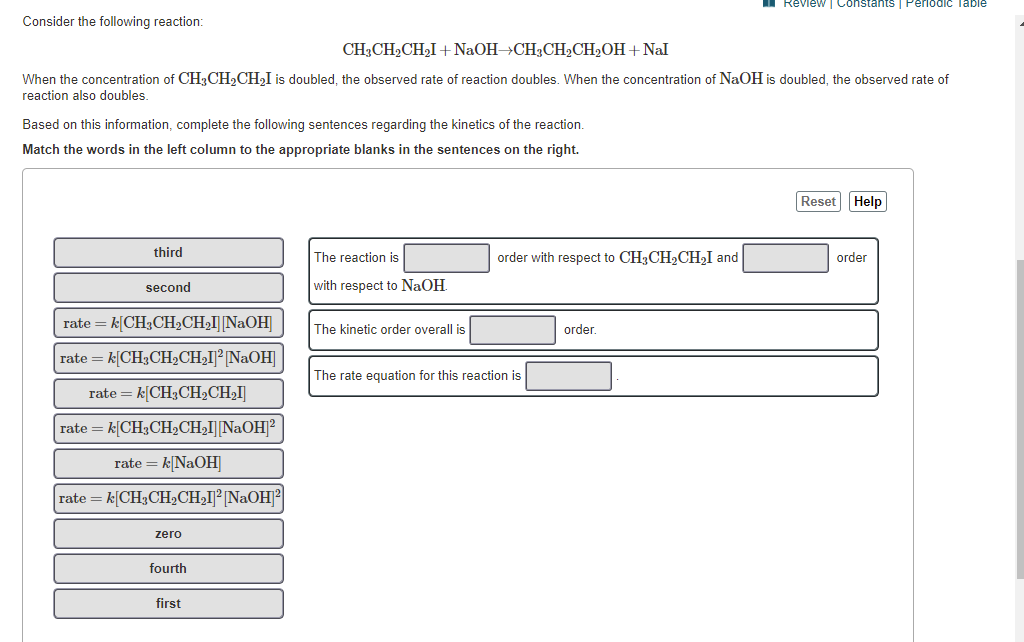Screen dimensions: 1024x642
Task: Select the "first" word tile
Action: (x=168, y=603)
